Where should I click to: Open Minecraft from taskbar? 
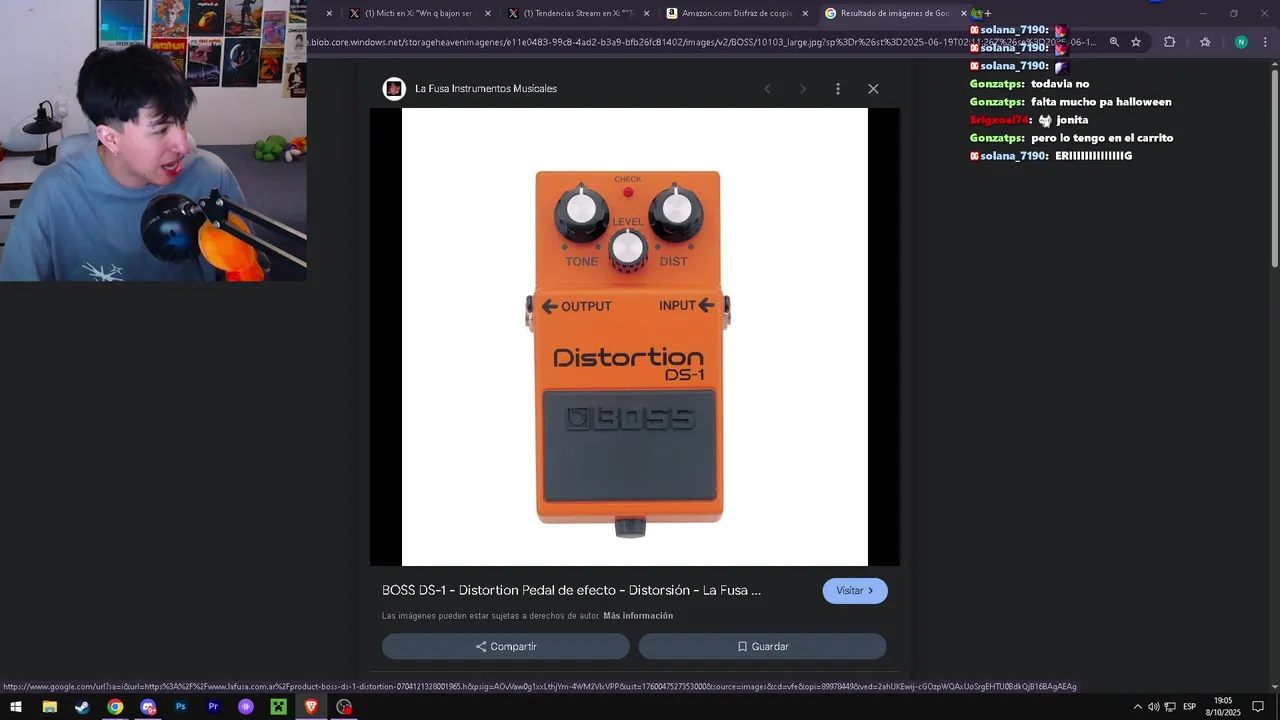(279, 707)
